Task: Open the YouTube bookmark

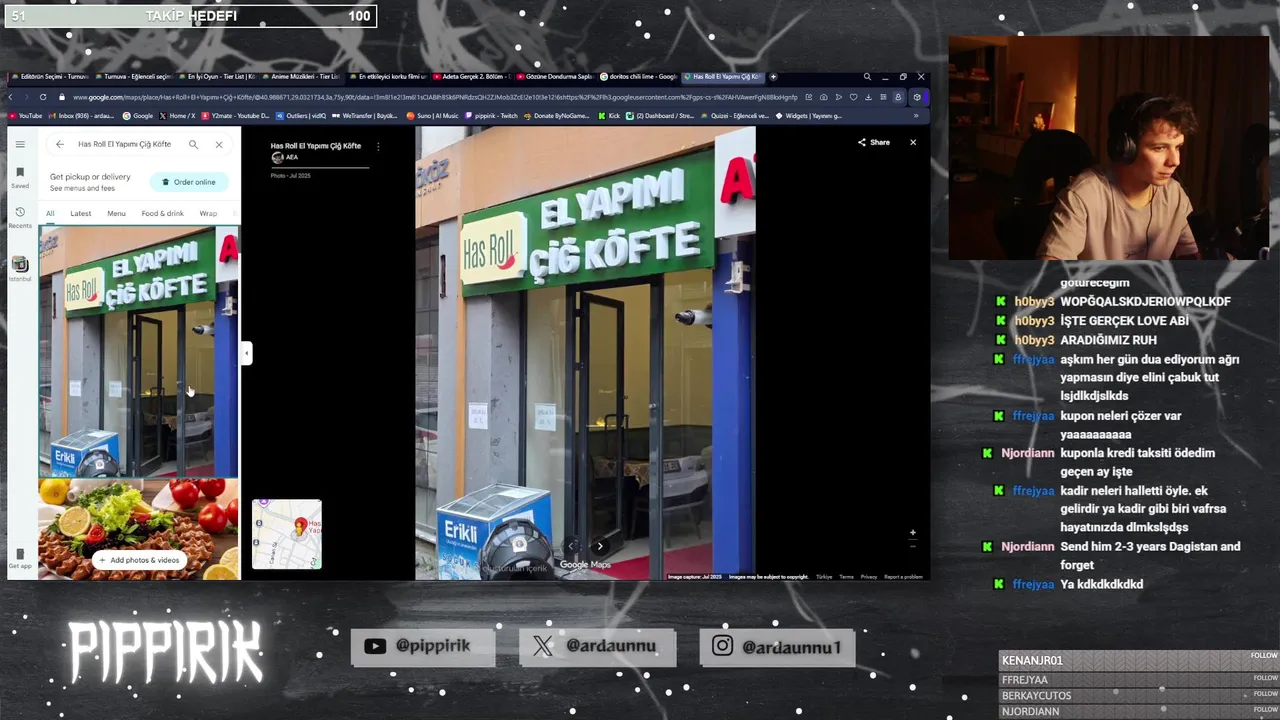Action: (x=25, y=116)
